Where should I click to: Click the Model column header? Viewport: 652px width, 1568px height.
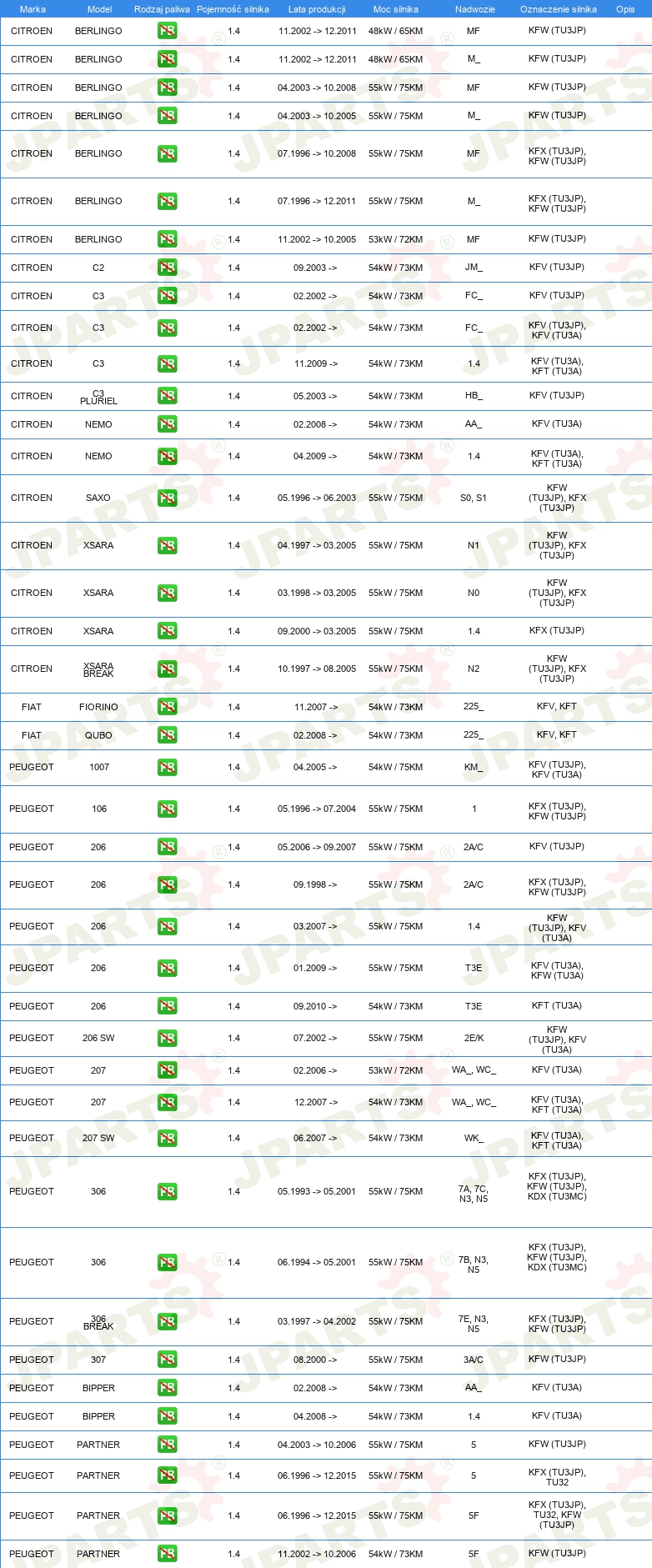coord(100,9)
